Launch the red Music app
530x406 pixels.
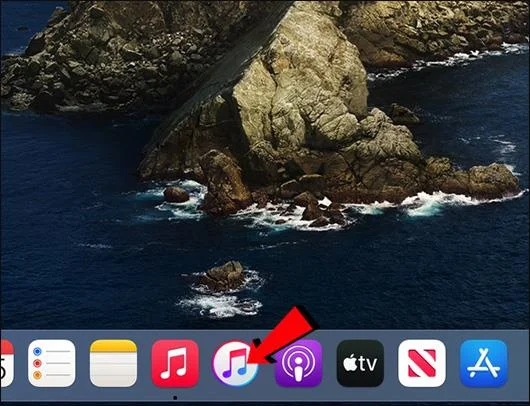point(175,363)
